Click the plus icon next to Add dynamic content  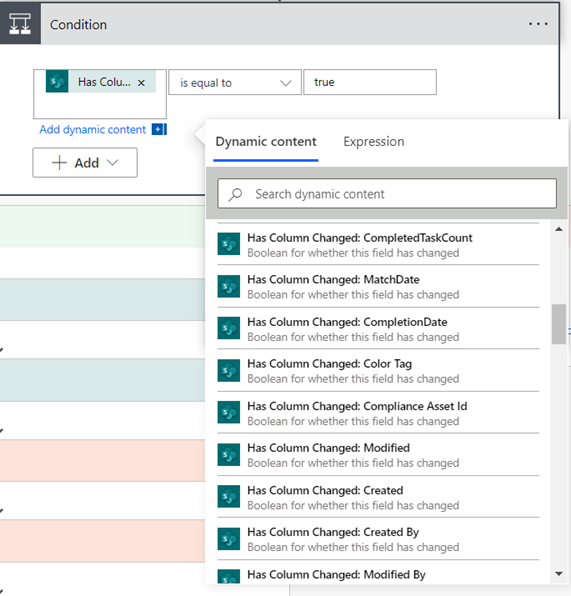point(159,130)
